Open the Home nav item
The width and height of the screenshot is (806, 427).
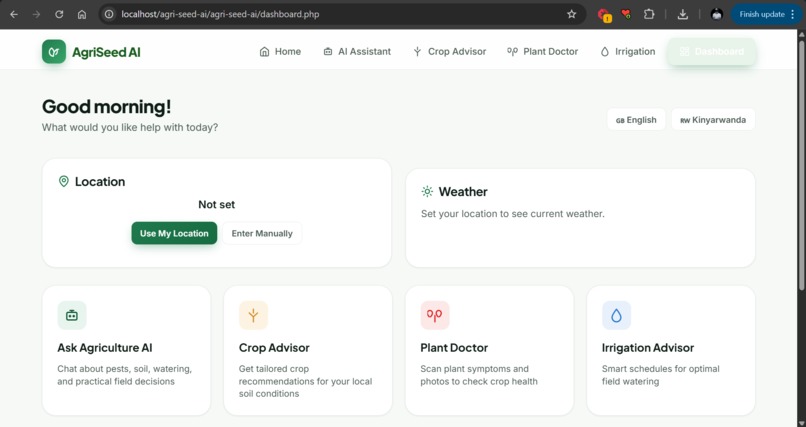tap(280, 51)
